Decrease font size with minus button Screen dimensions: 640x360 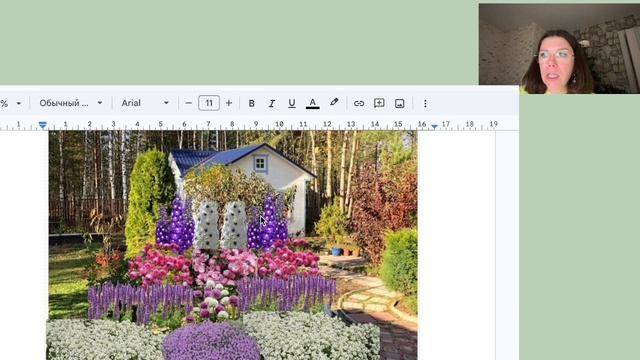(x=188, y=103)
